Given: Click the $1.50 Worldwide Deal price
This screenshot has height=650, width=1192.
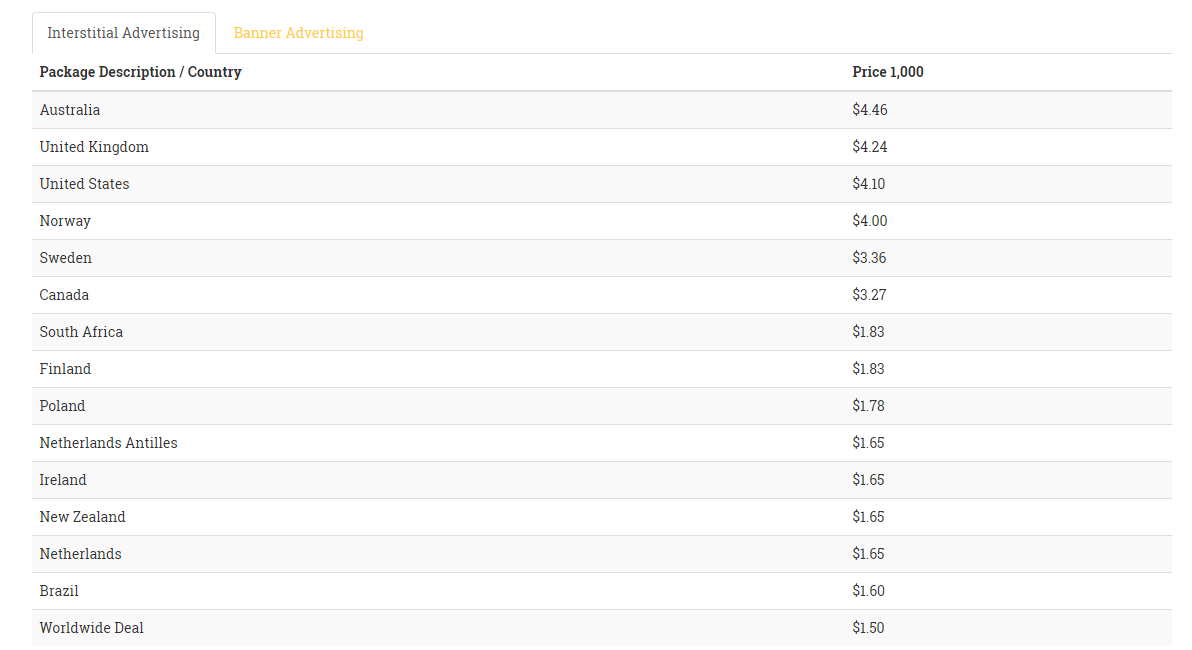Looking at the screenshot, I should 868,628.
